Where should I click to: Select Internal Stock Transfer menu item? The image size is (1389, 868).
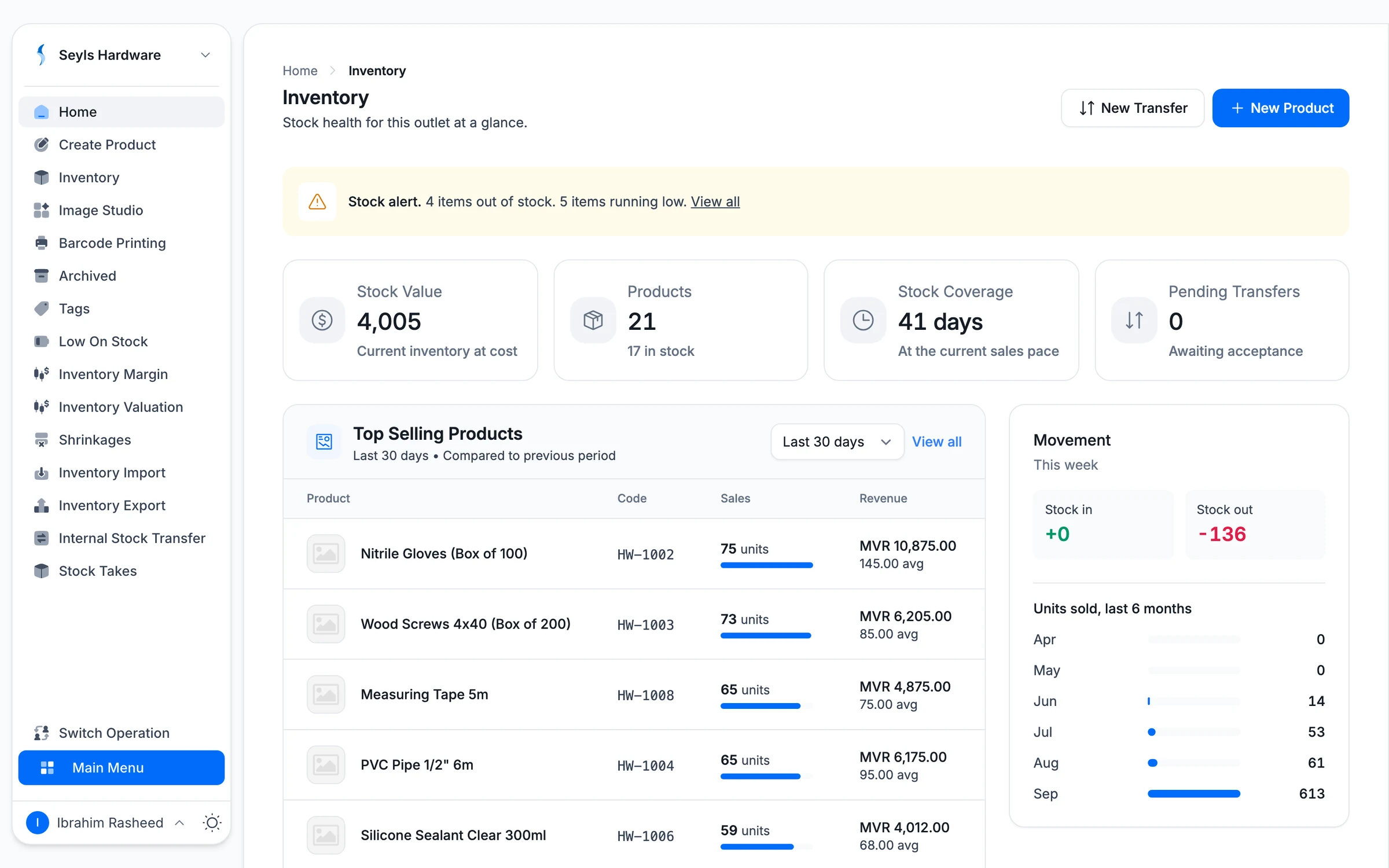122,538
